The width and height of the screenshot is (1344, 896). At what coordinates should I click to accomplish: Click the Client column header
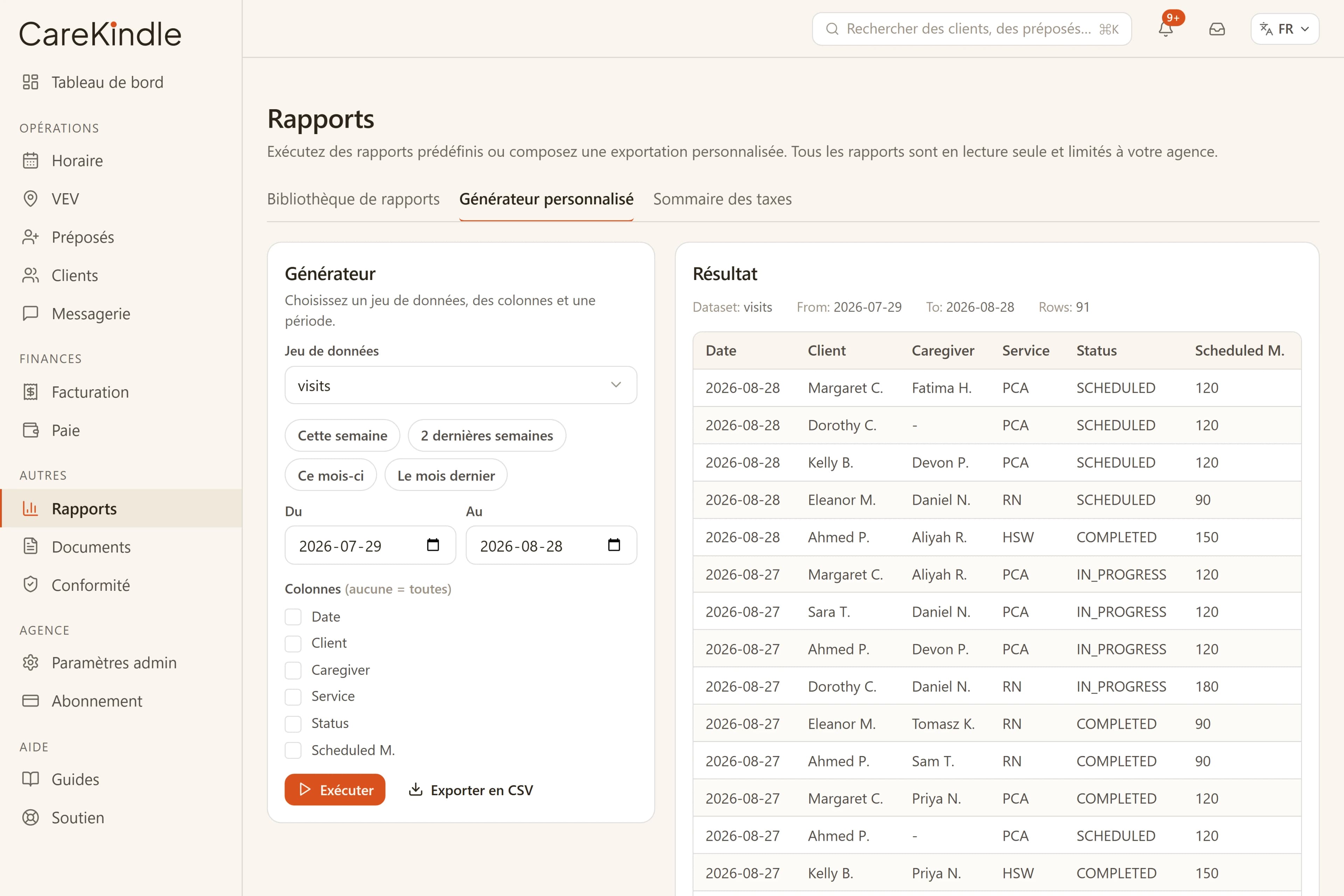(x=826, y=350)
